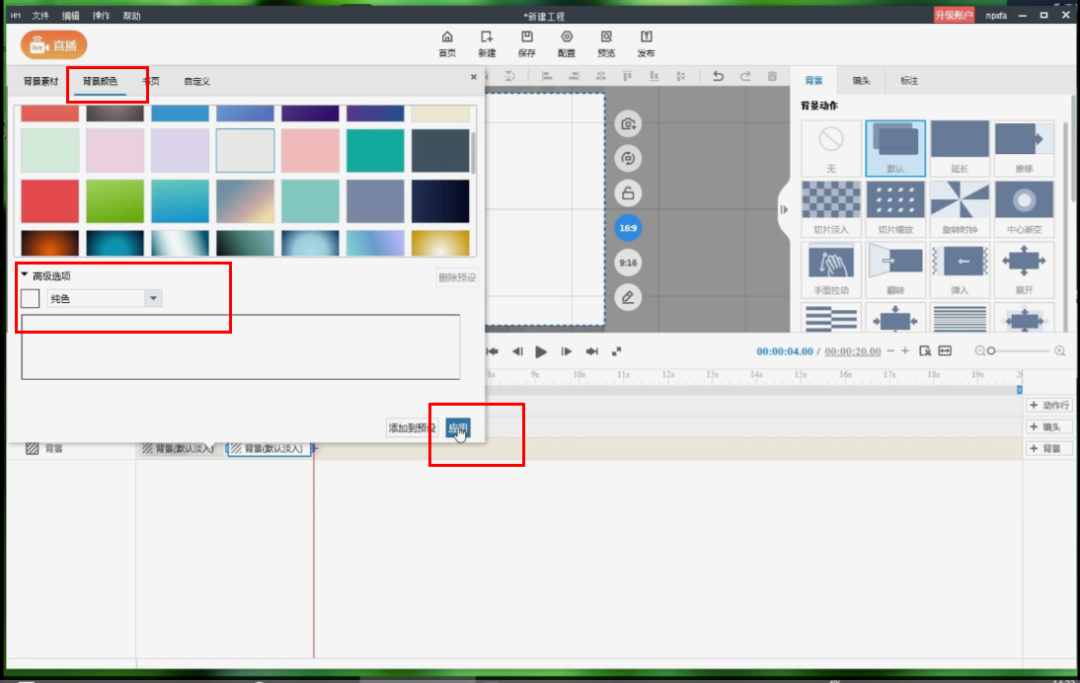The width and height of the screenshot is (1080, 683).
Task: Switch aspect ratio to 9:16
Action: [x=628, y=262]
